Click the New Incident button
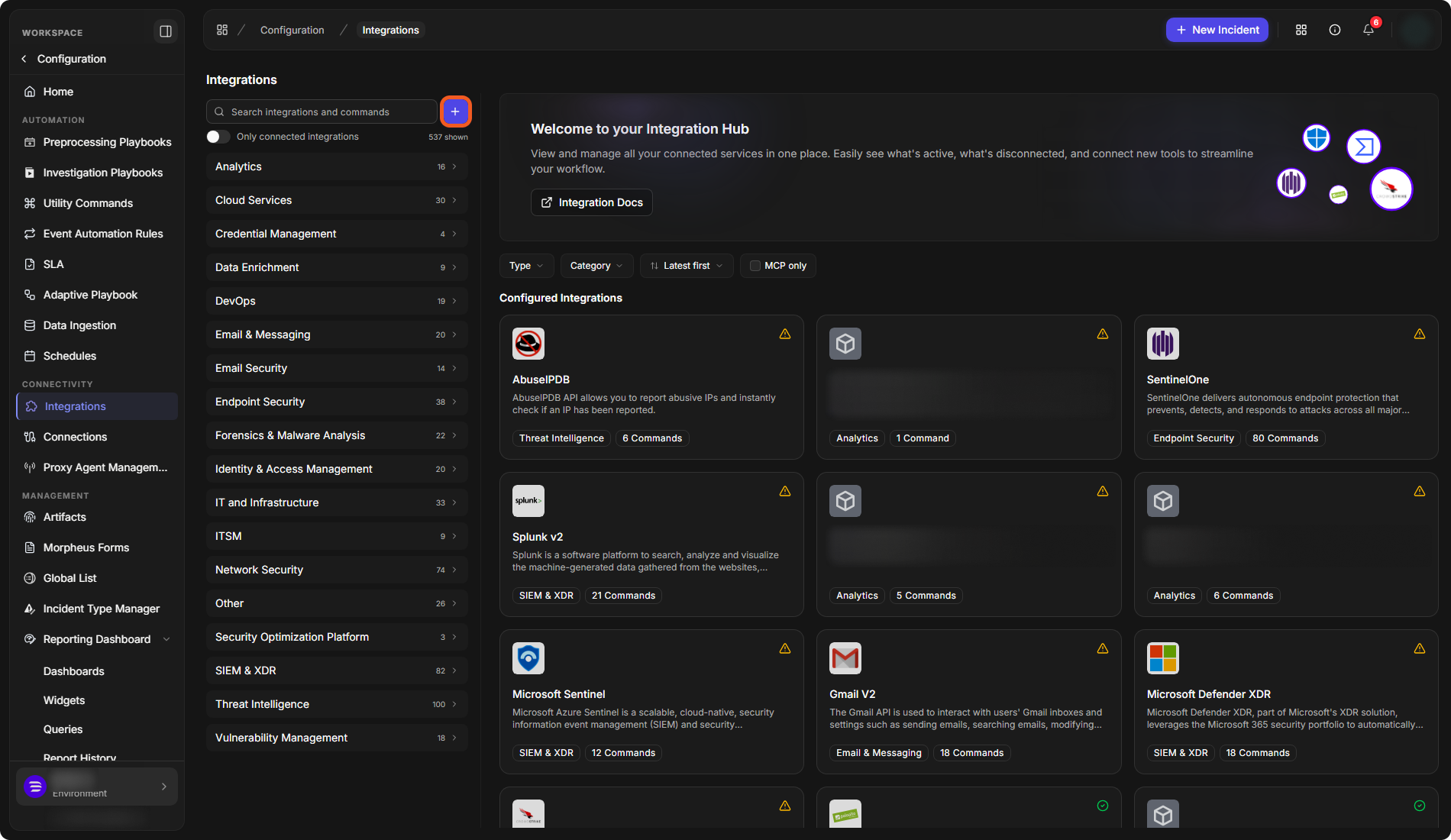Screen dimensions: 1451x840 (1217, 30)
